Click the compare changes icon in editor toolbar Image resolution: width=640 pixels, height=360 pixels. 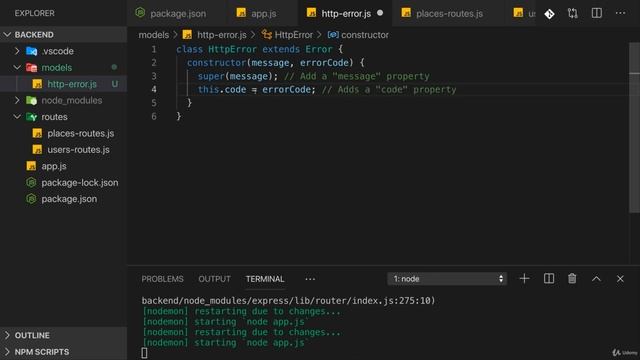point(573,13)
